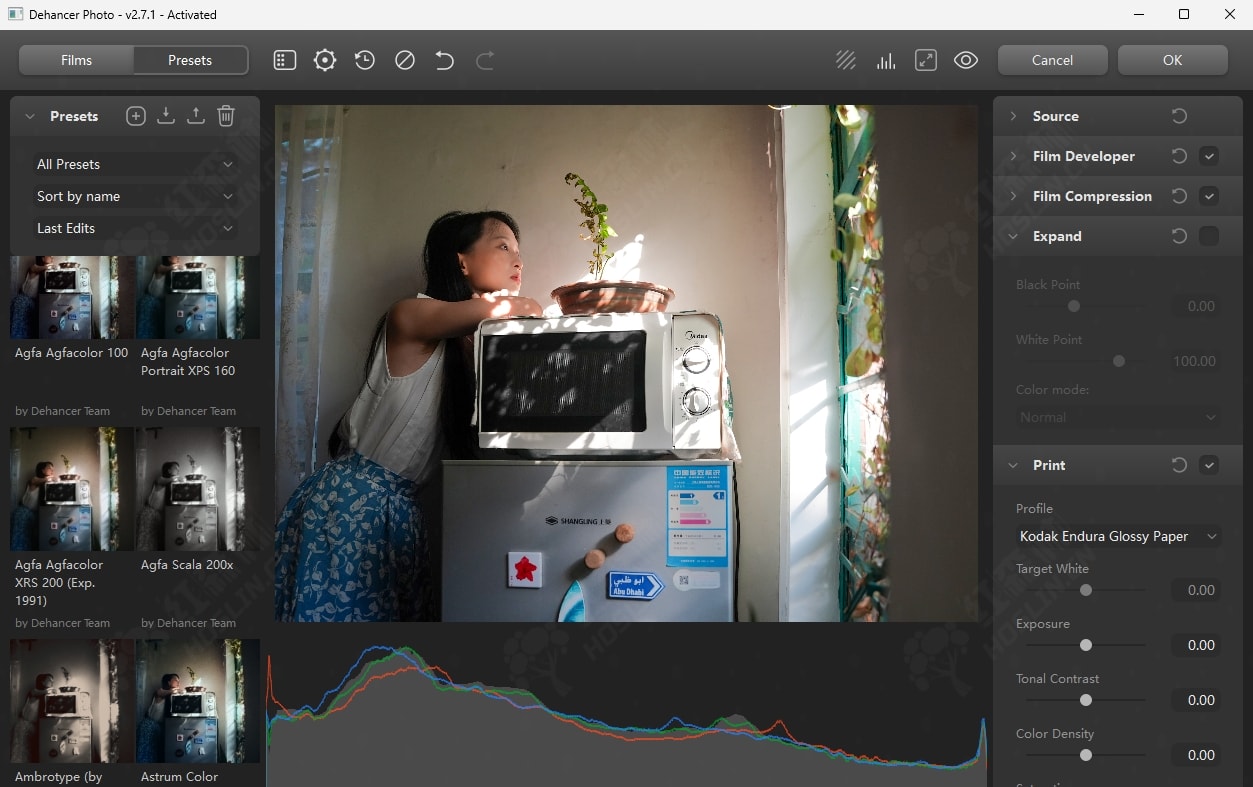
Task: Confirm edits with the OK button
Action: click(x=1172, y=60)
